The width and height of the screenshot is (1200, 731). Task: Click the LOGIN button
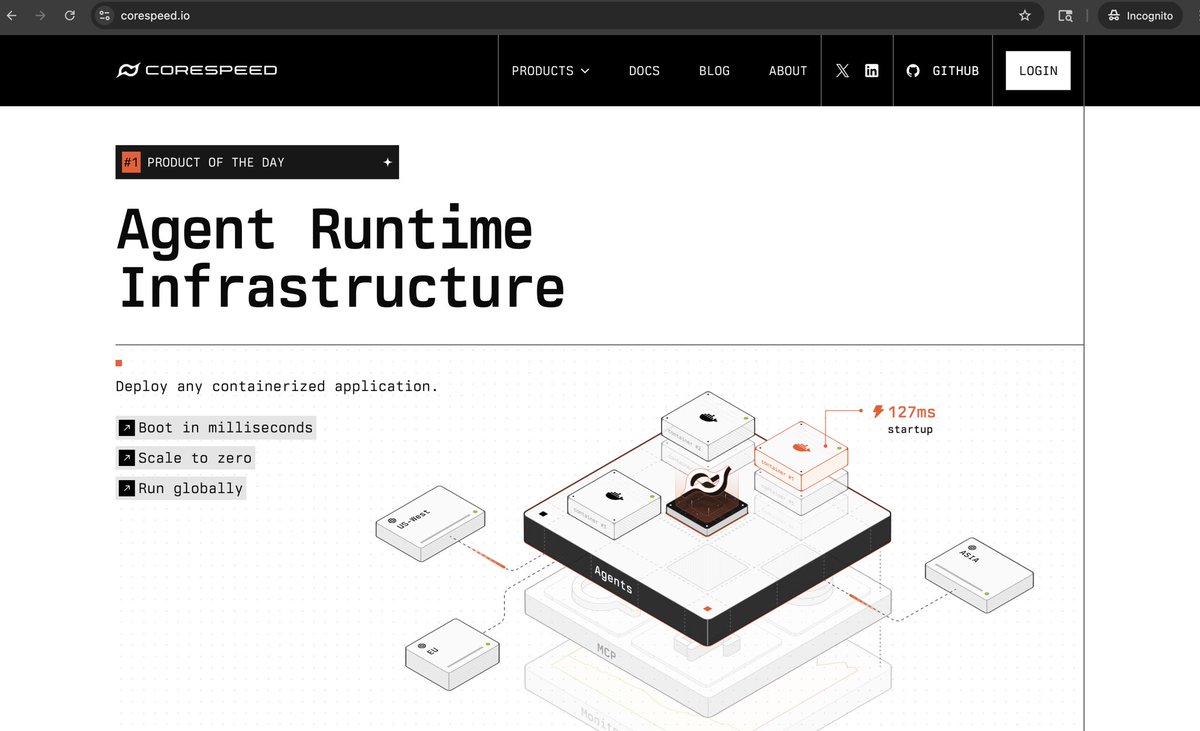click(x=1038, y=71)
